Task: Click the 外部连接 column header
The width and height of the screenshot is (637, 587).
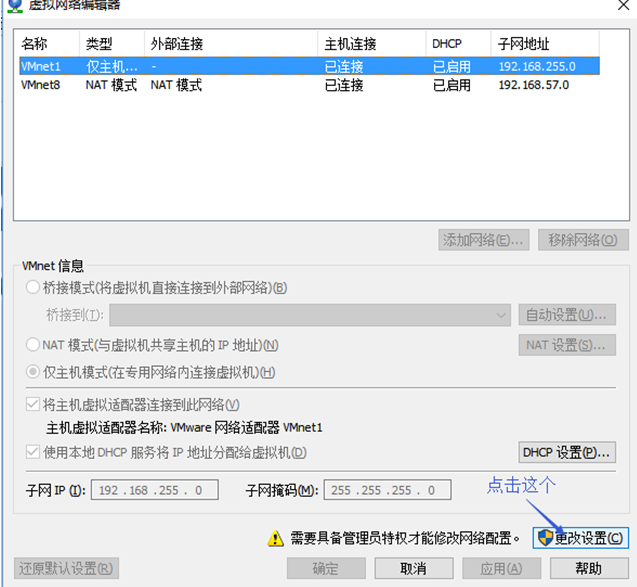Action: point(231,43)
